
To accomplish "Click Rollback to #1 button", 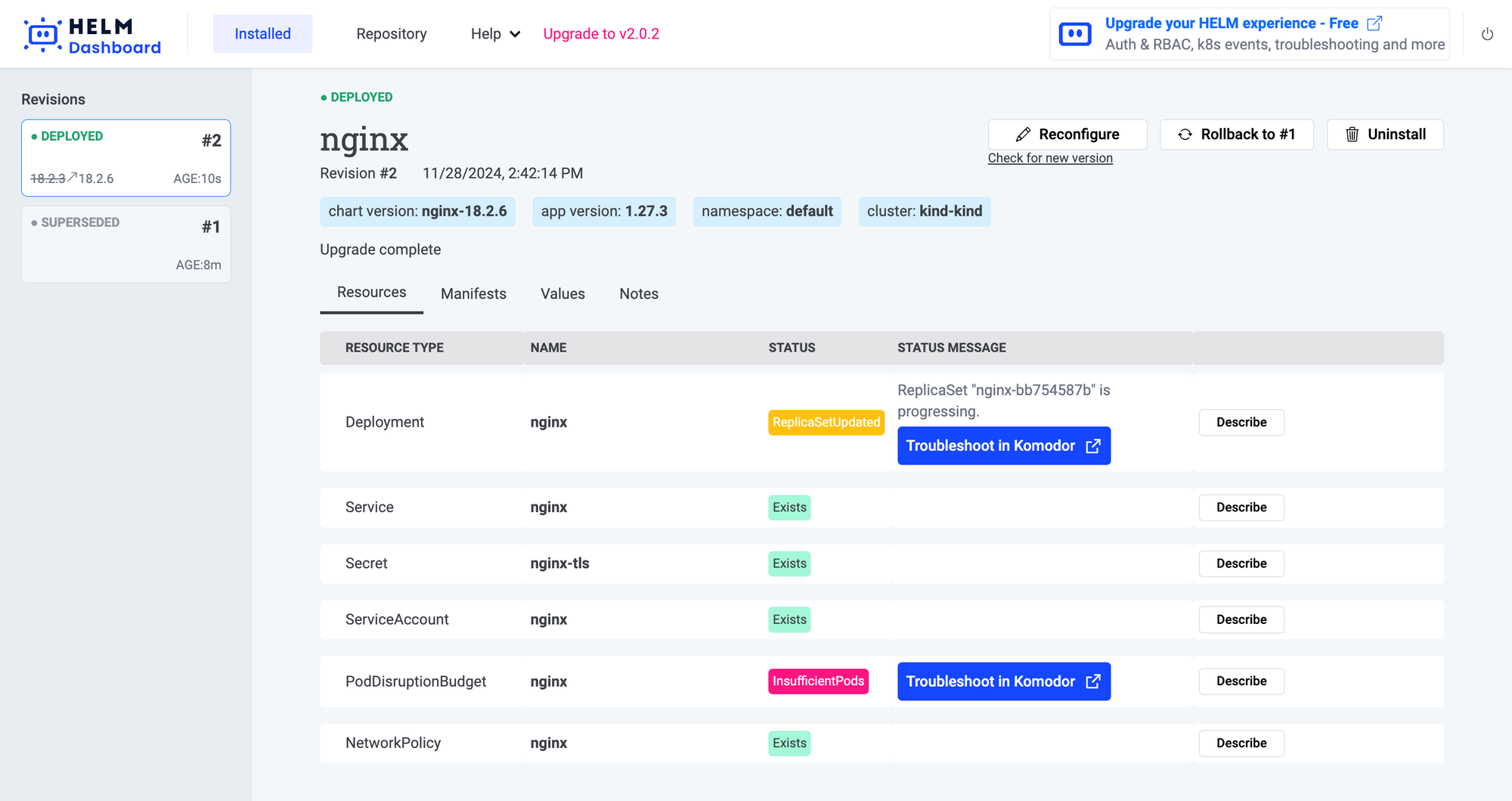I will coord(1237,135).
